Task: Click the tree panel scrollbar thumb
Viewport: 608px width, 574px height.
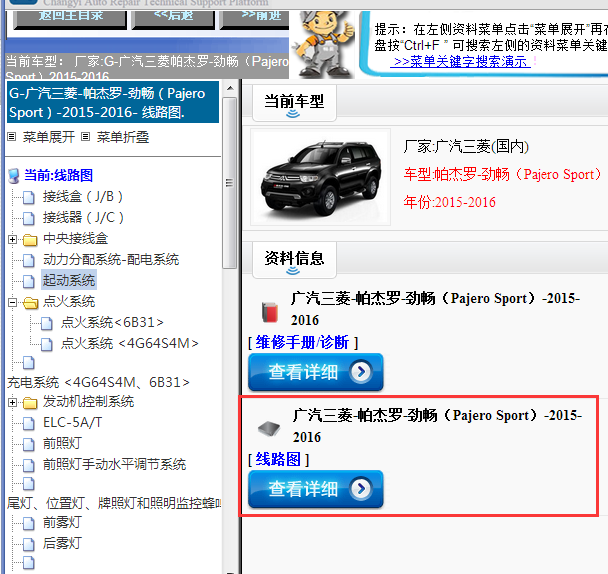Action: point(230,182)
